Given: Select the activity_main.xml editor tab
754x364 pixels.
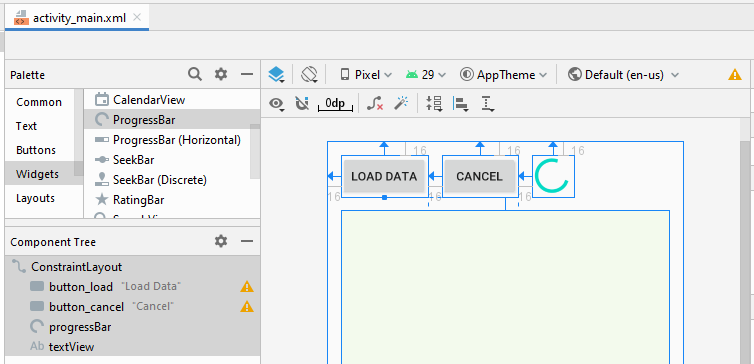Looking at the screenshot, I should point(76,18).
